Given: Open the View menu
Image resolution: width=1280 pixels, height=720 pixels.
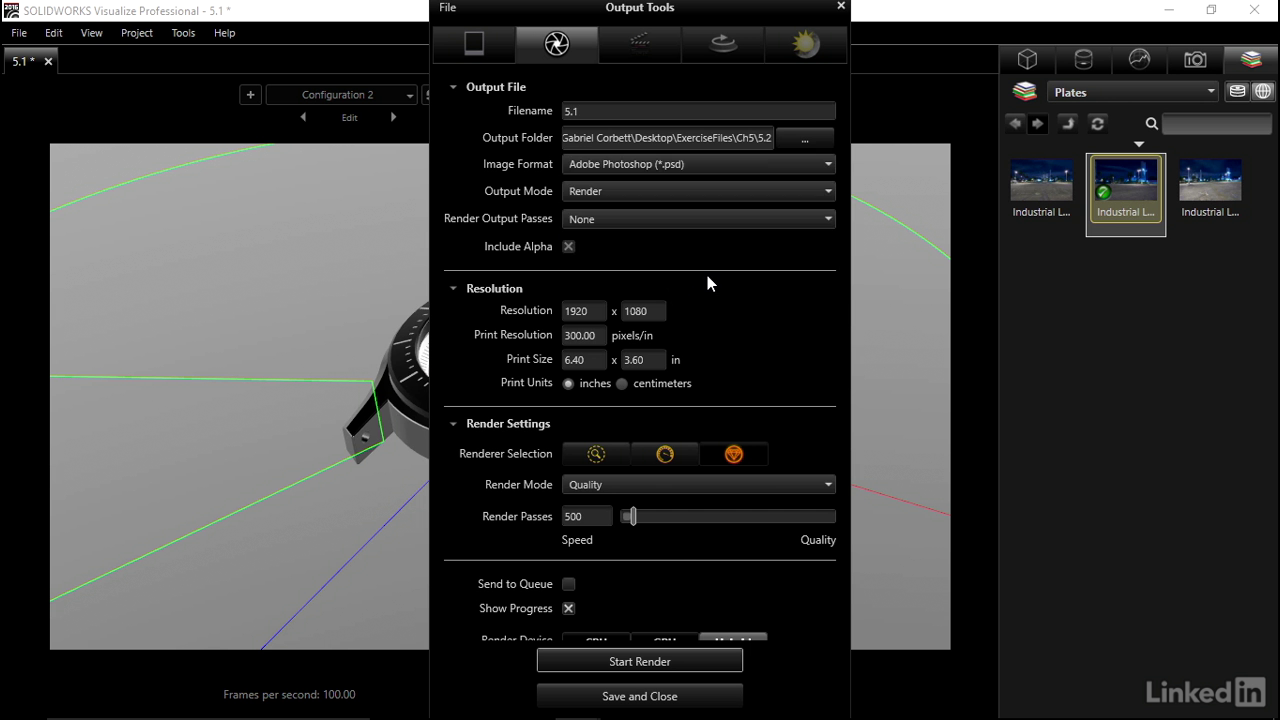Looking at the screenshot, I should click(91, 33).
